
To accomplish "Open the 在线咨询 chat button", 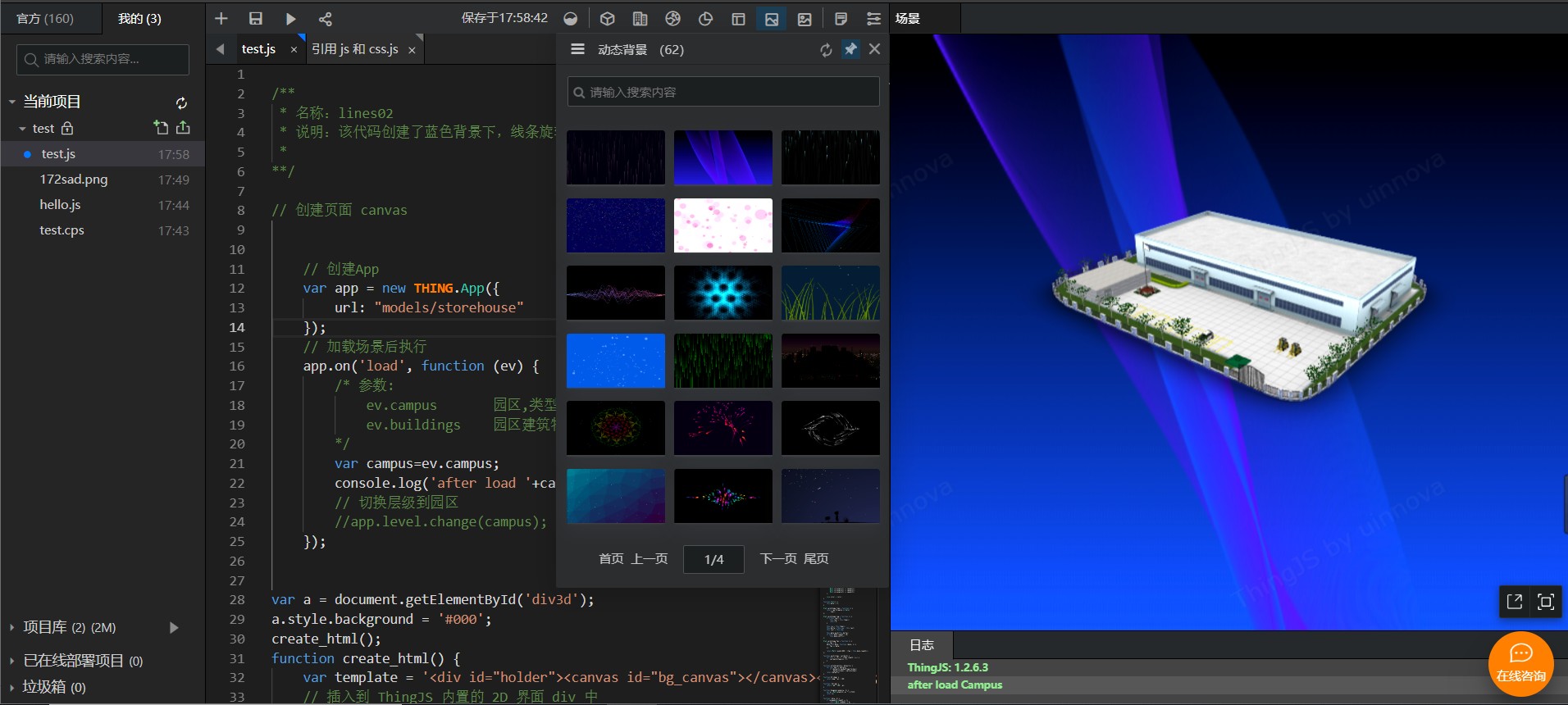I will 1521,664.
